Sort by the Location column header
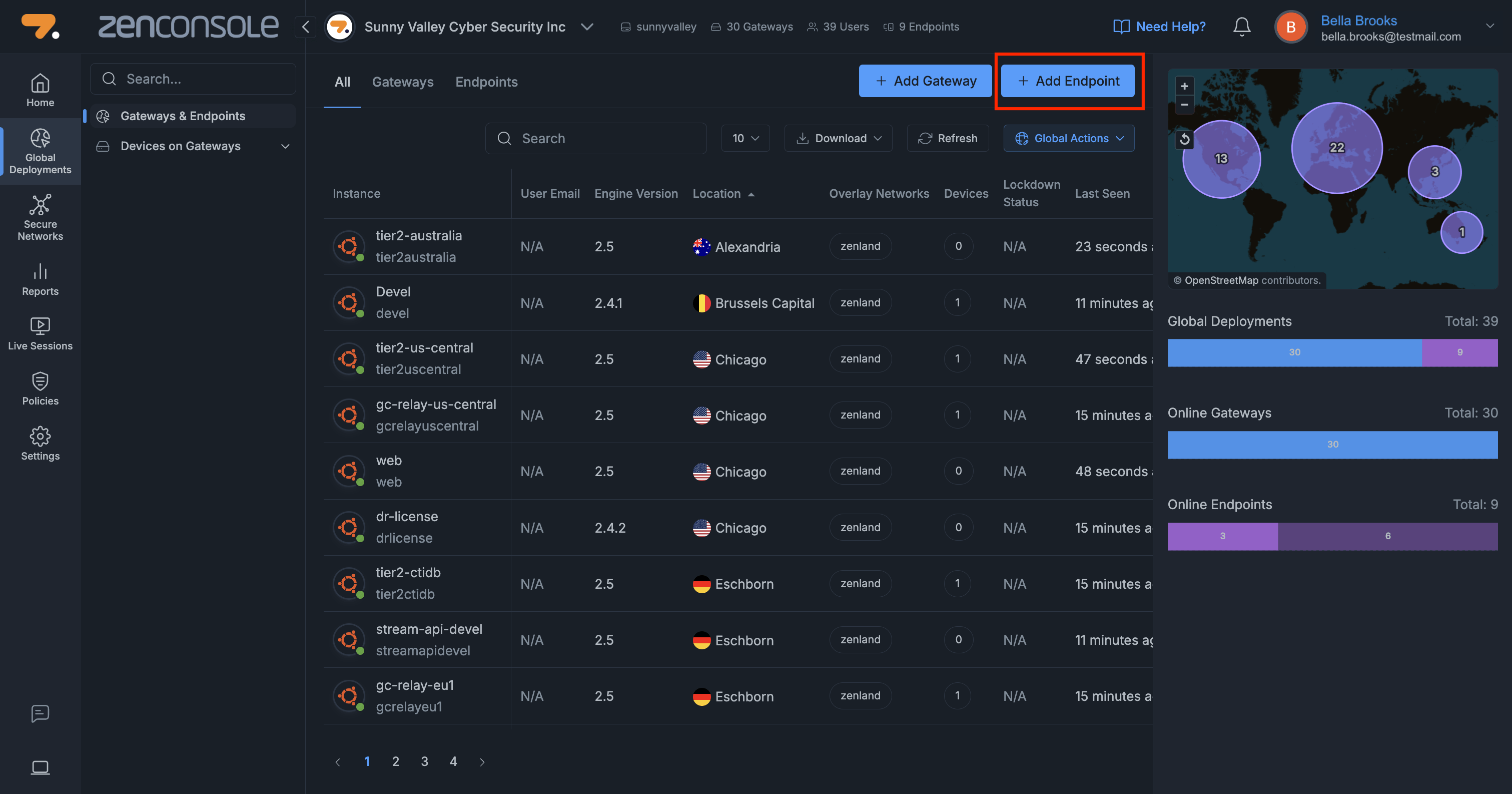The width and height of the screenshot is (1512, 794). pos(722,193)
